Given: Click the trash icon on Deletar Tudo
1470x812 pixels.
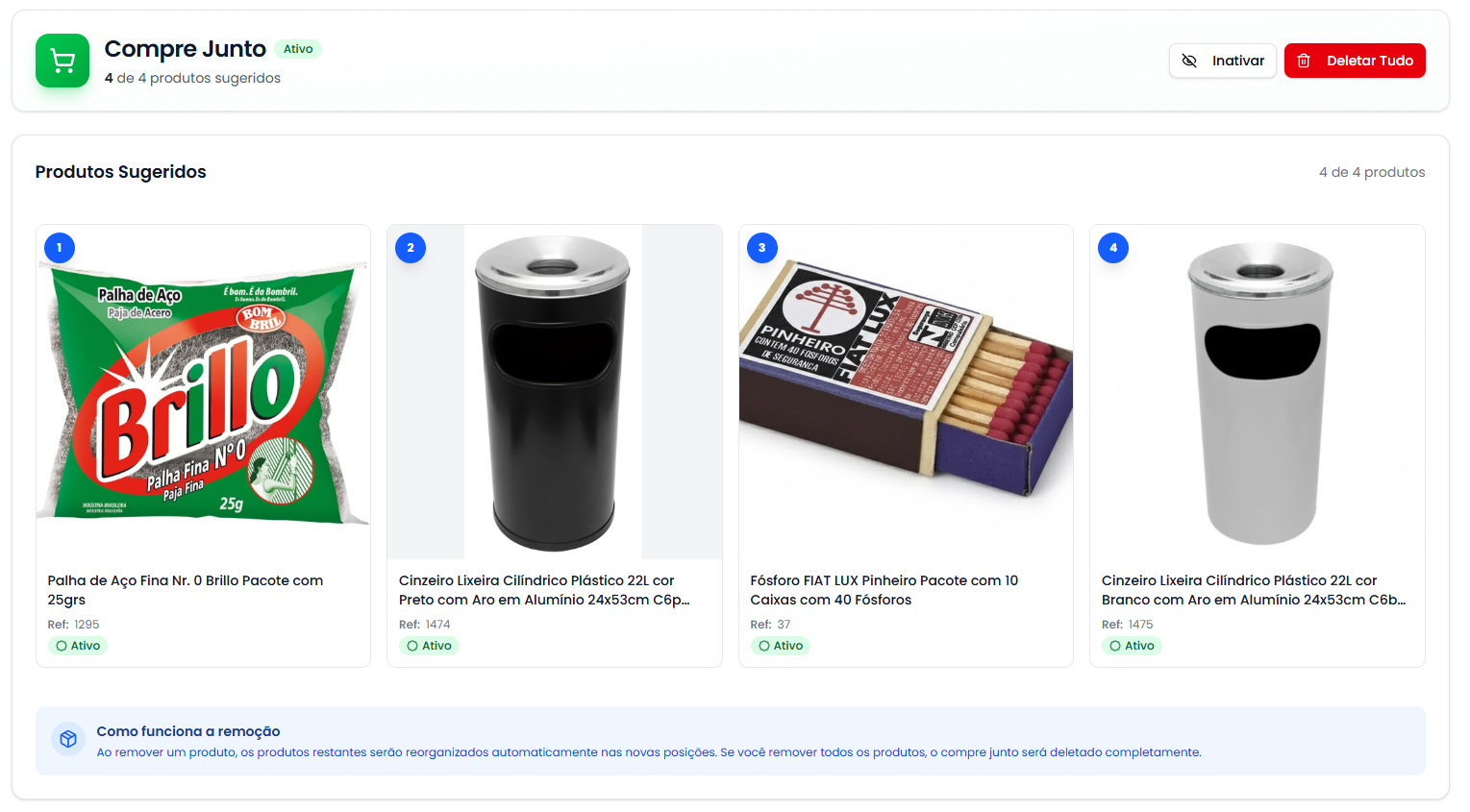Looking at the screenshot, I should tap(1304, 61).
